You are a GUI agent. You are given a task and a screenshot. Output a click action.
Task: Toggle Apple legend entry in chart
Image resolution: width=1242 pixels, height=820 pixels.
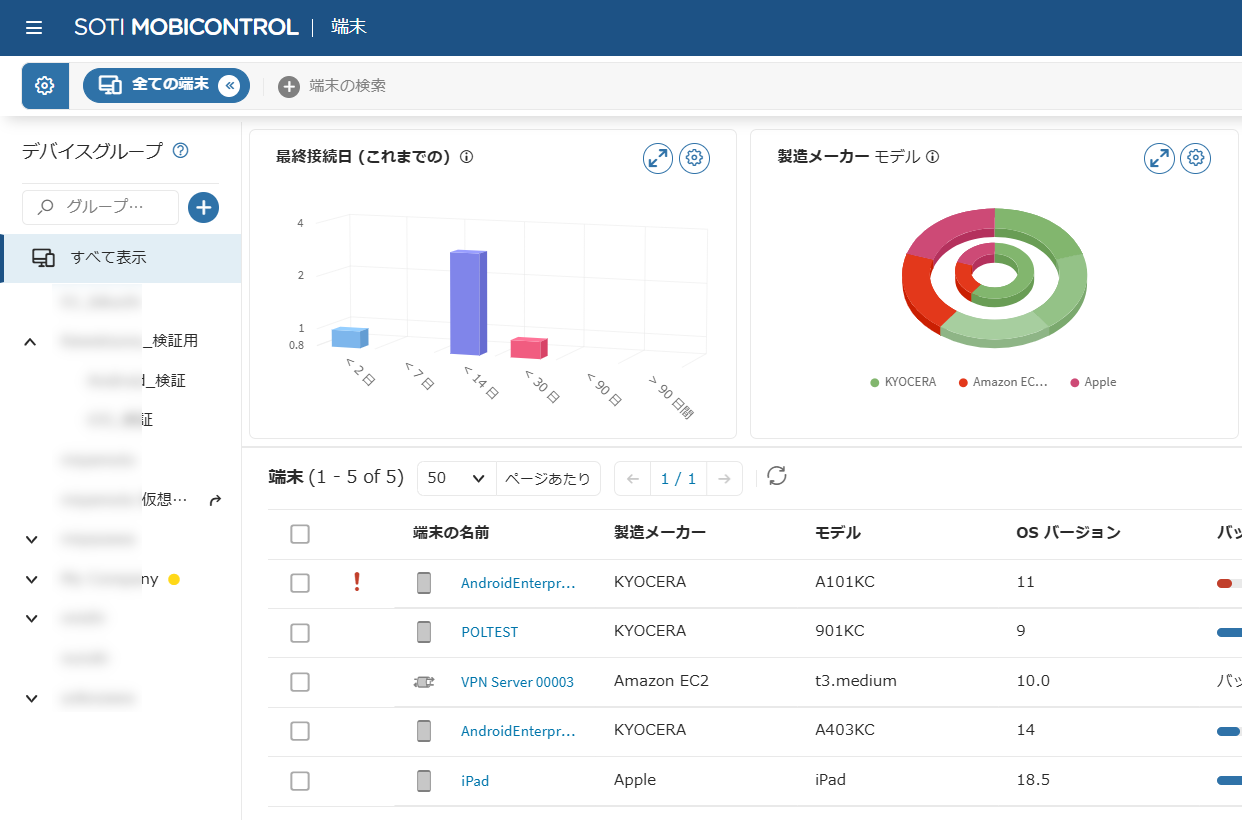pos(1093,382)
